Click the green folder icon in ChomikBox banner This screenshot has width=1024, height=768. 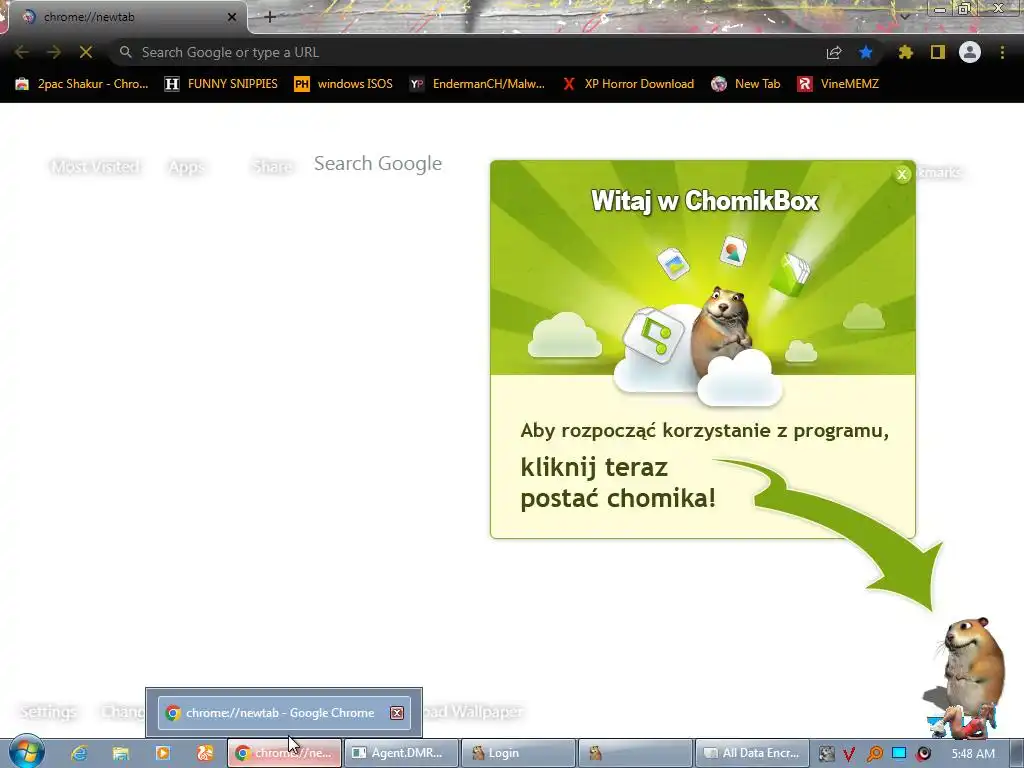point(790,274)
